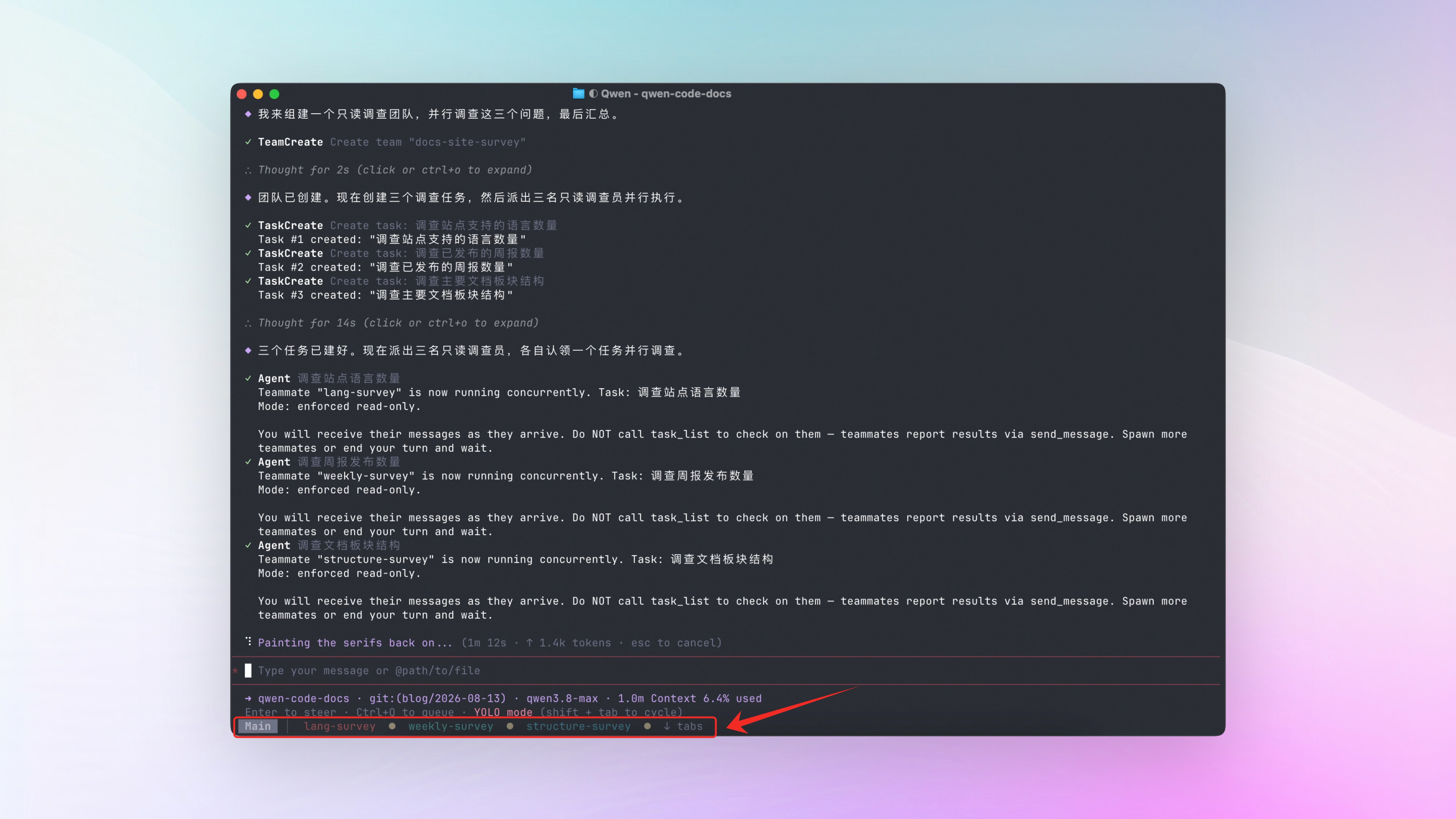Viewport: 1456px width, 819px height.
Task: Click '1.0m Context 6.4% used' status
Action: [690, 698]
